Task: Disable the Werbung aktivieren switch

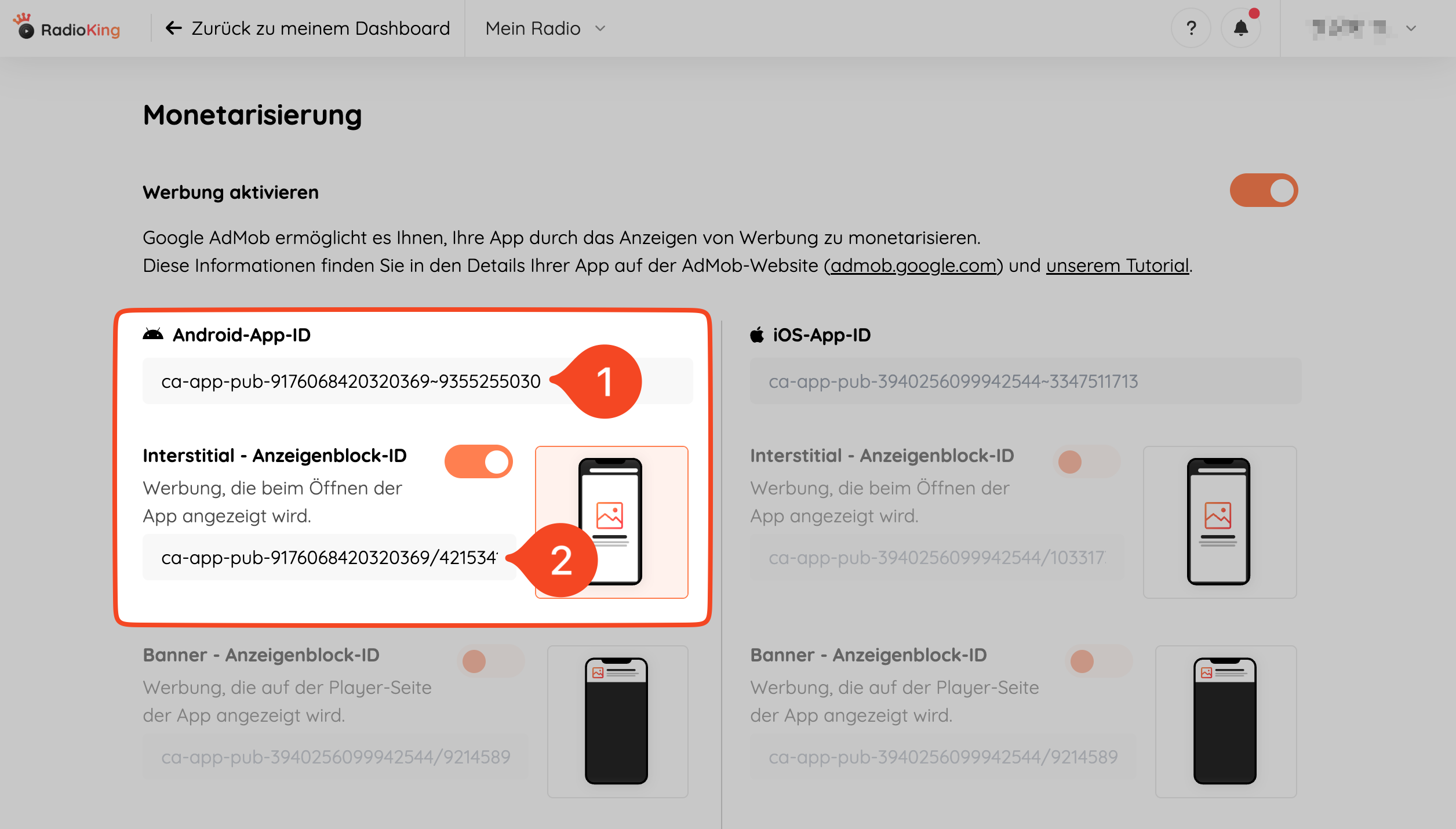Action: (x=1264, y=191)
